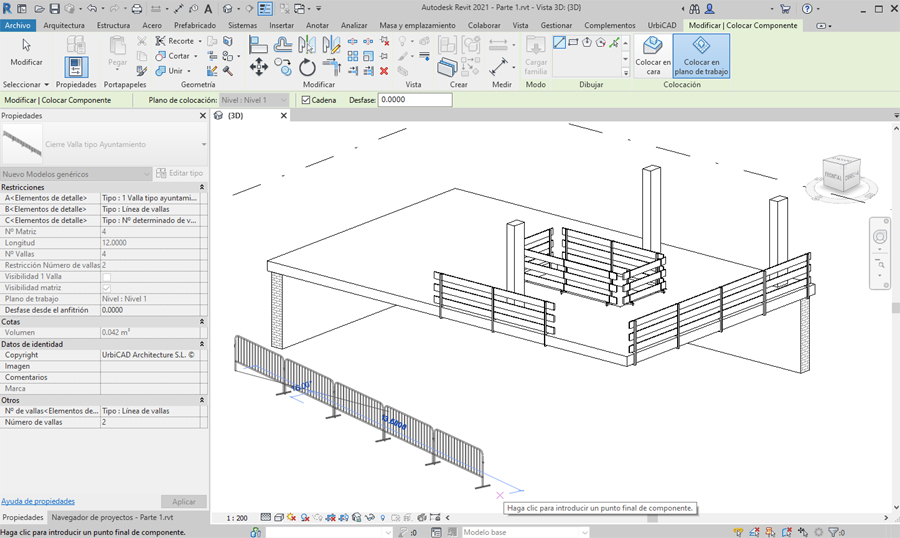Viewport: 900px width, 538px height.
Task: Click the red delete X icon
Action: [384, 71]
